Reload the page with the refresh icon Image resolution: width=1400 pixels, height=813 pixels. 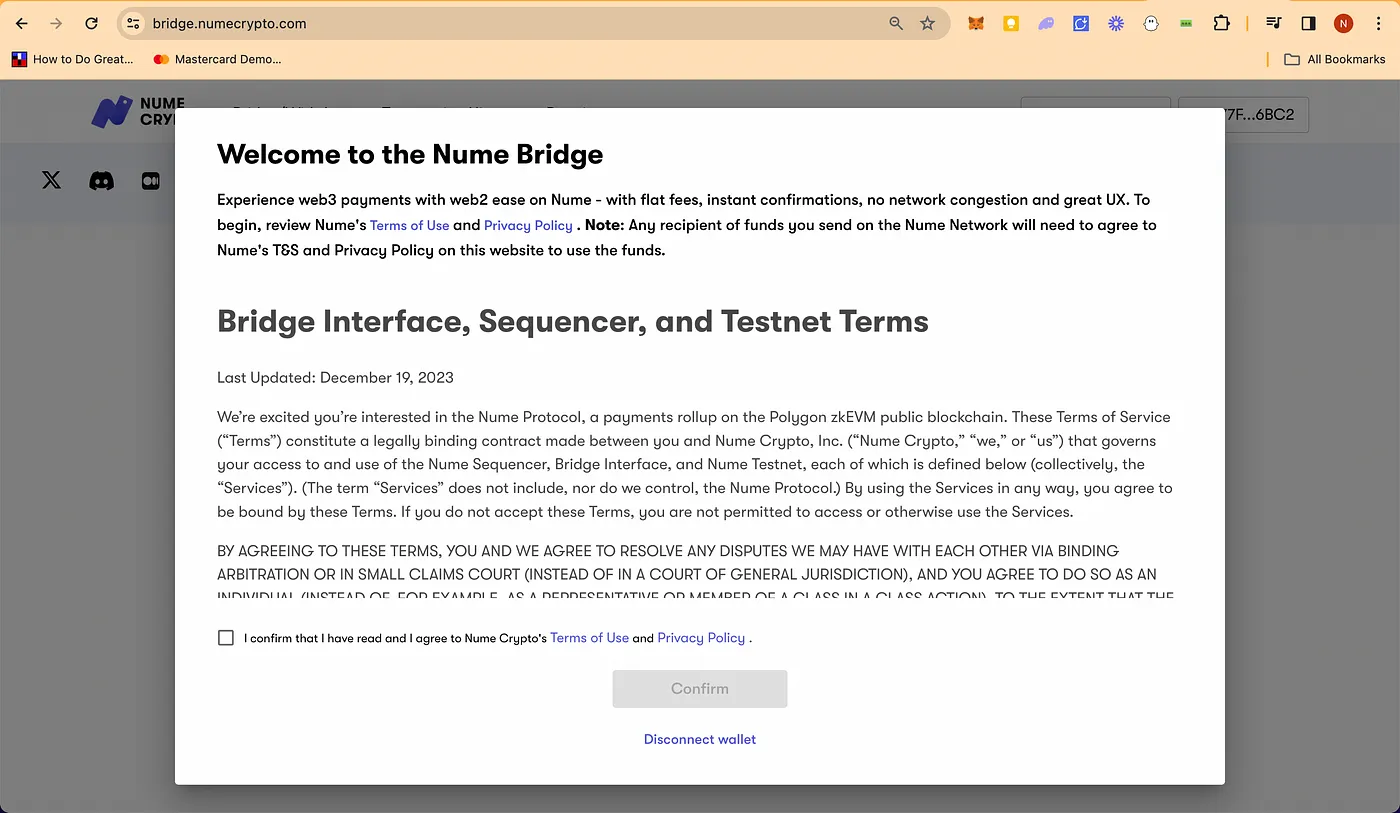click(x=91, y=23)
